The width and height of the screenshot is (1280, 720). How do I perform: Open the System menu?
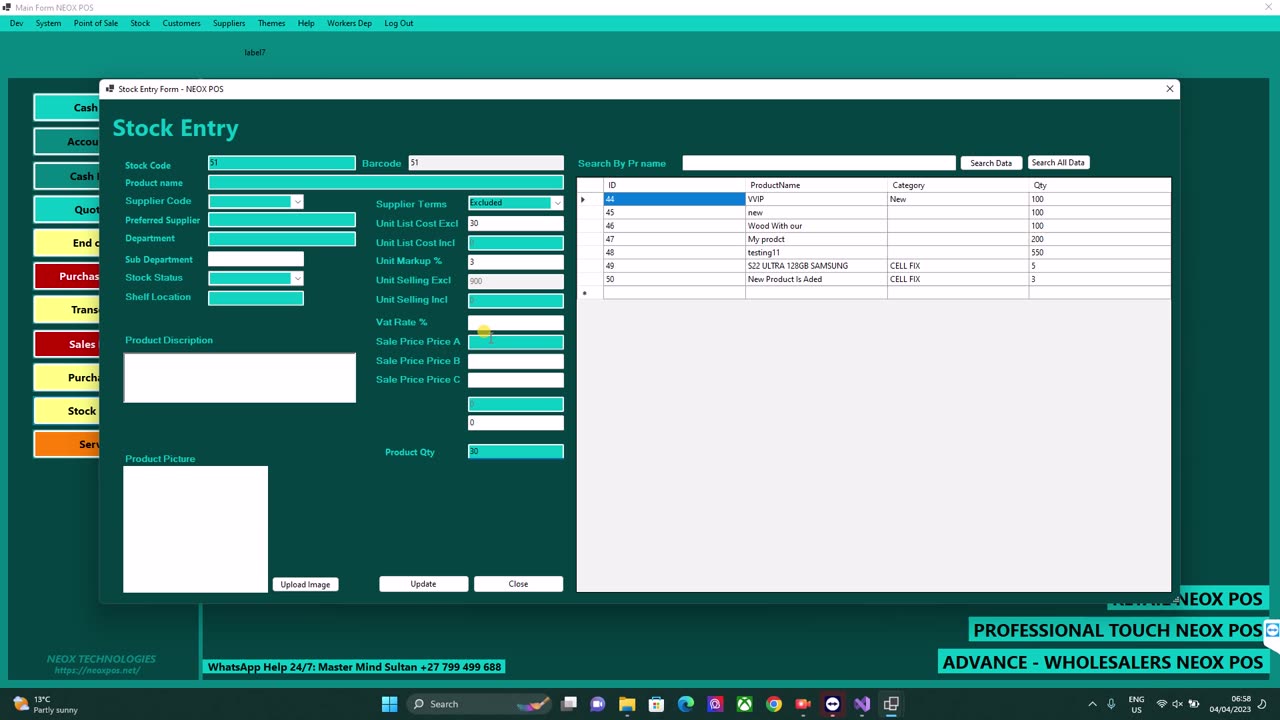(48, 23)
